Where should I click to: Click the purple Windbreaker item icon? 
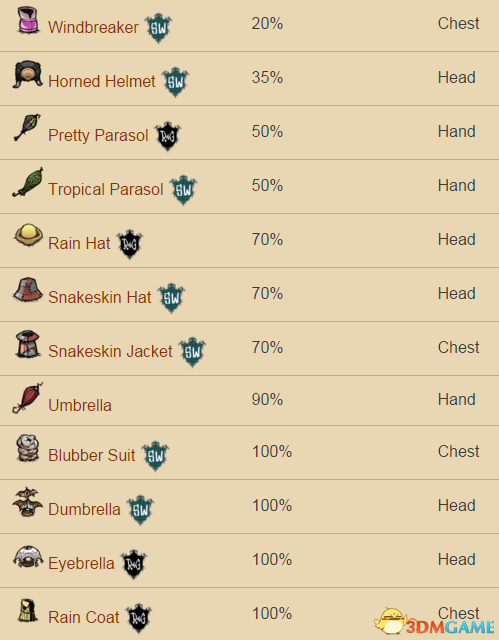(x=28, y=20)
